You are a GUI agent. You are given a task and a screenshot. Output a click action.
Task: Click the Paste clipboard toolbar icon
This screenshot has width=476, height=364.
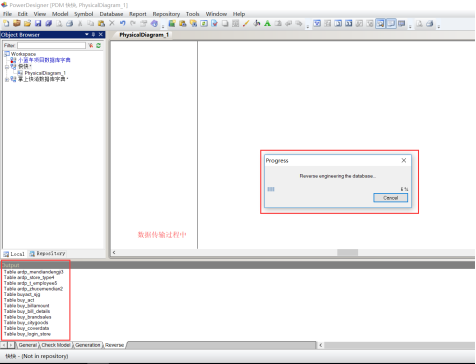point(101,23)
